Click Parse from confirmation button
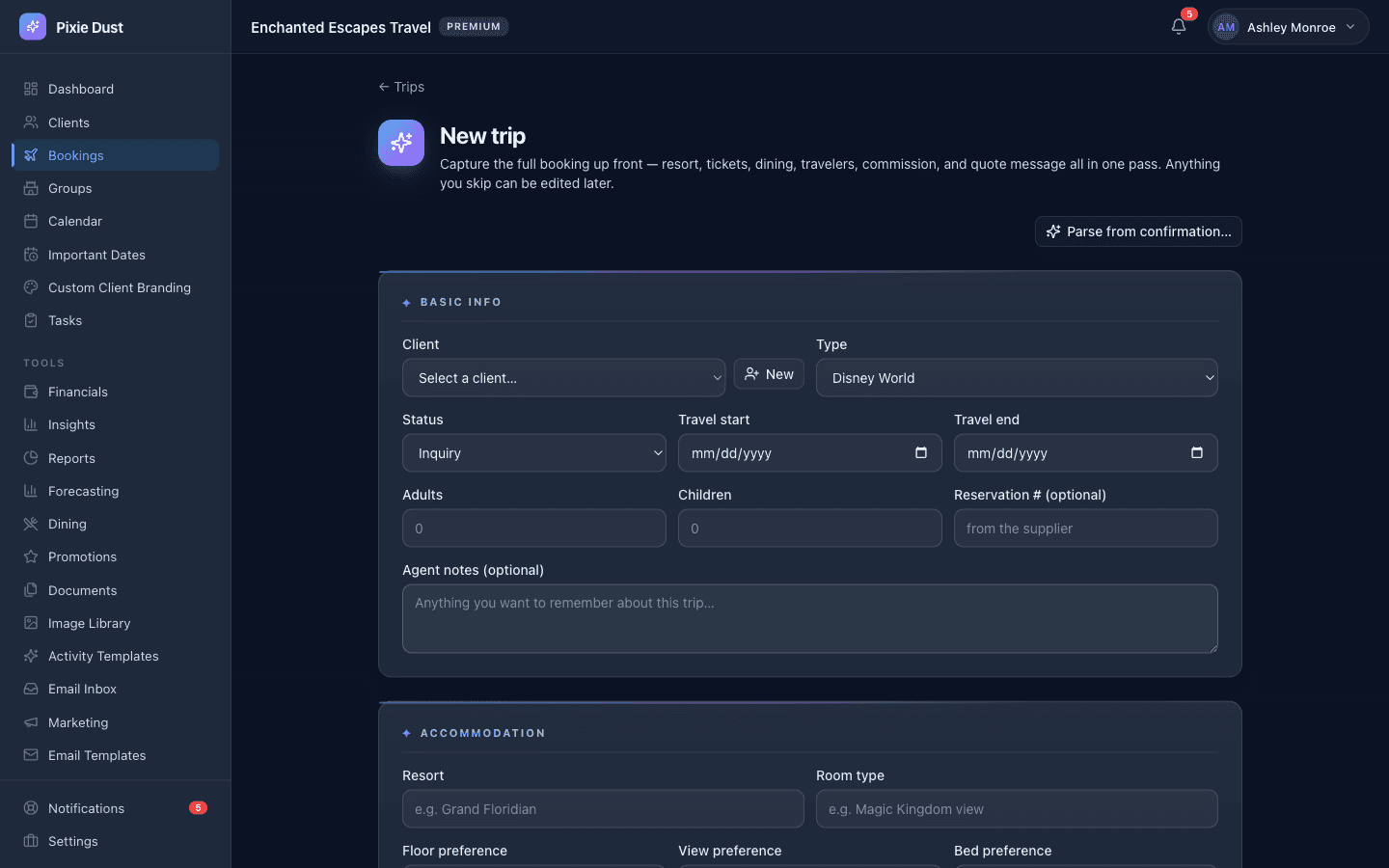The width and height of the screenshot is (1389, 868). pos(1138,231)
